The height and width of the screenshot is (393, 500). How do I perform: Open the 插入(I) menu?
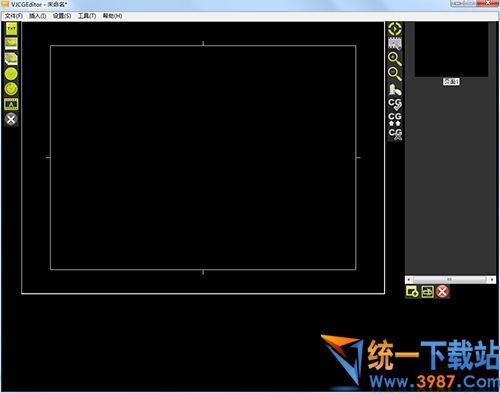coord(38,16)
